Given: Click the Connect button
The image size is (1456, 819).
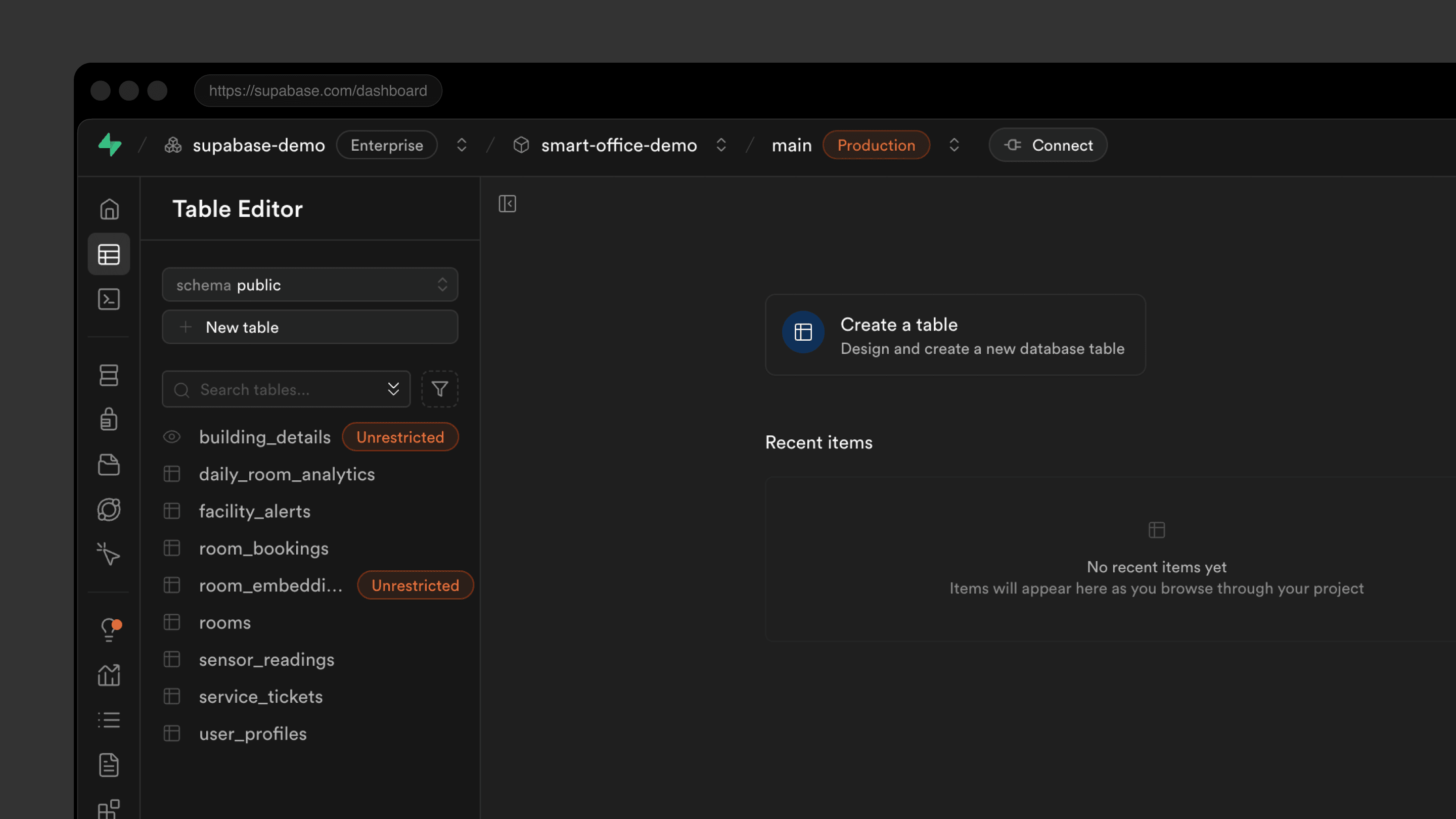Looking at the screenshot, I should (x=1048, y=145).
